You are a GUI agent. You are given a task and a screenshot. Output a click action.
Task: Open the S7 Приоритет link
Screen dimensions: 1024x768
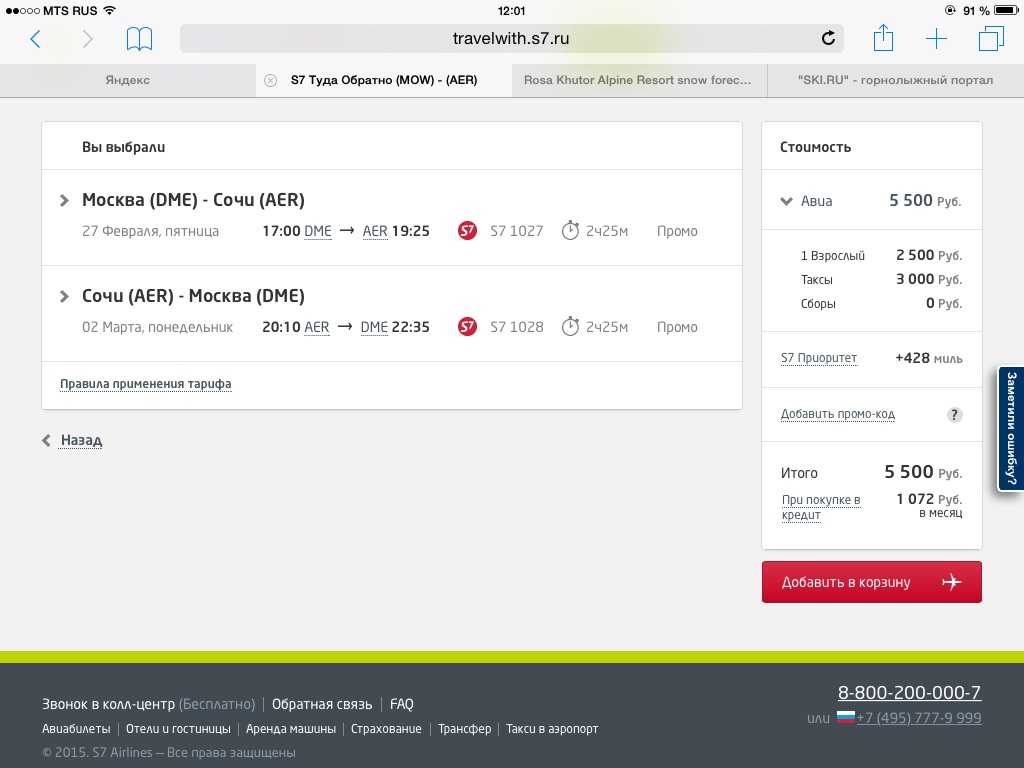click(819, 358)
